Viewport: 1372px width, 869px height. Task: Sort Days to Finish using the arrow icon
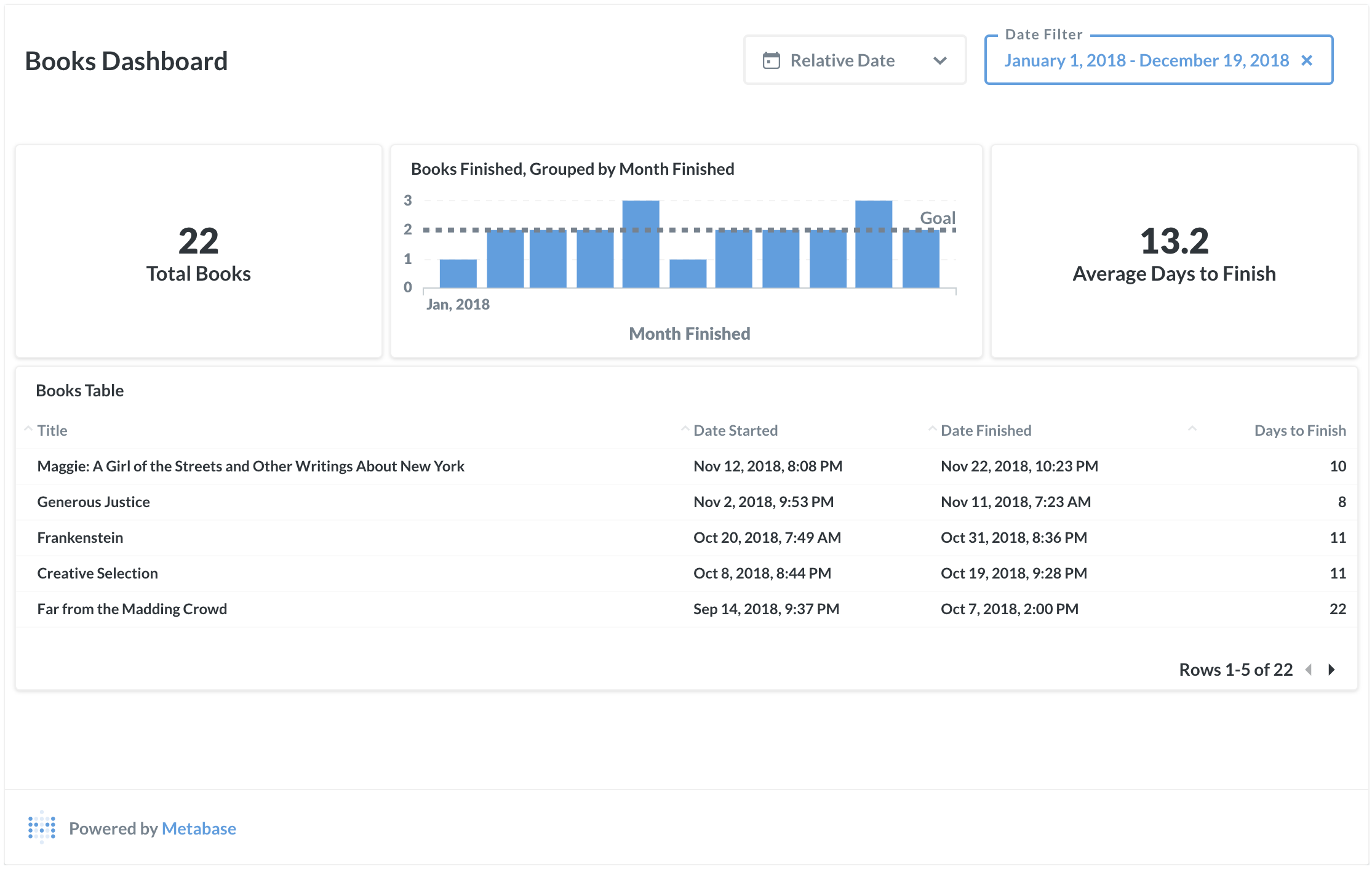[1192, 428]
